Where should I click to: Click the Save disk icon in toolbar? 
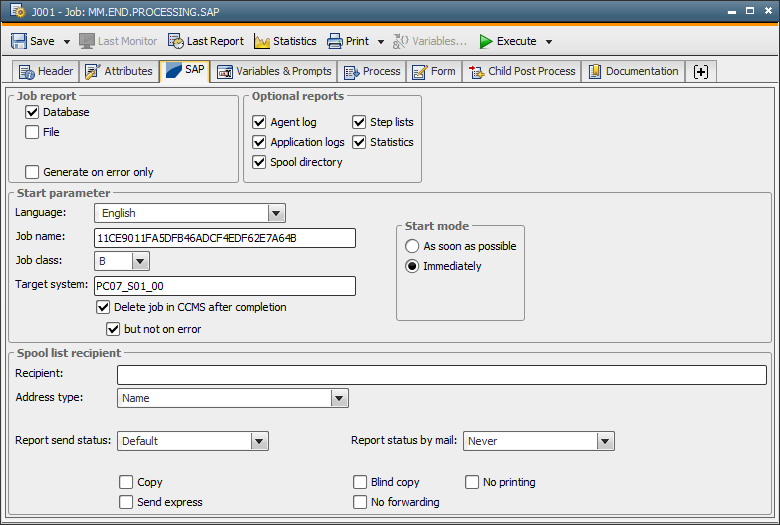click(19, 41)
